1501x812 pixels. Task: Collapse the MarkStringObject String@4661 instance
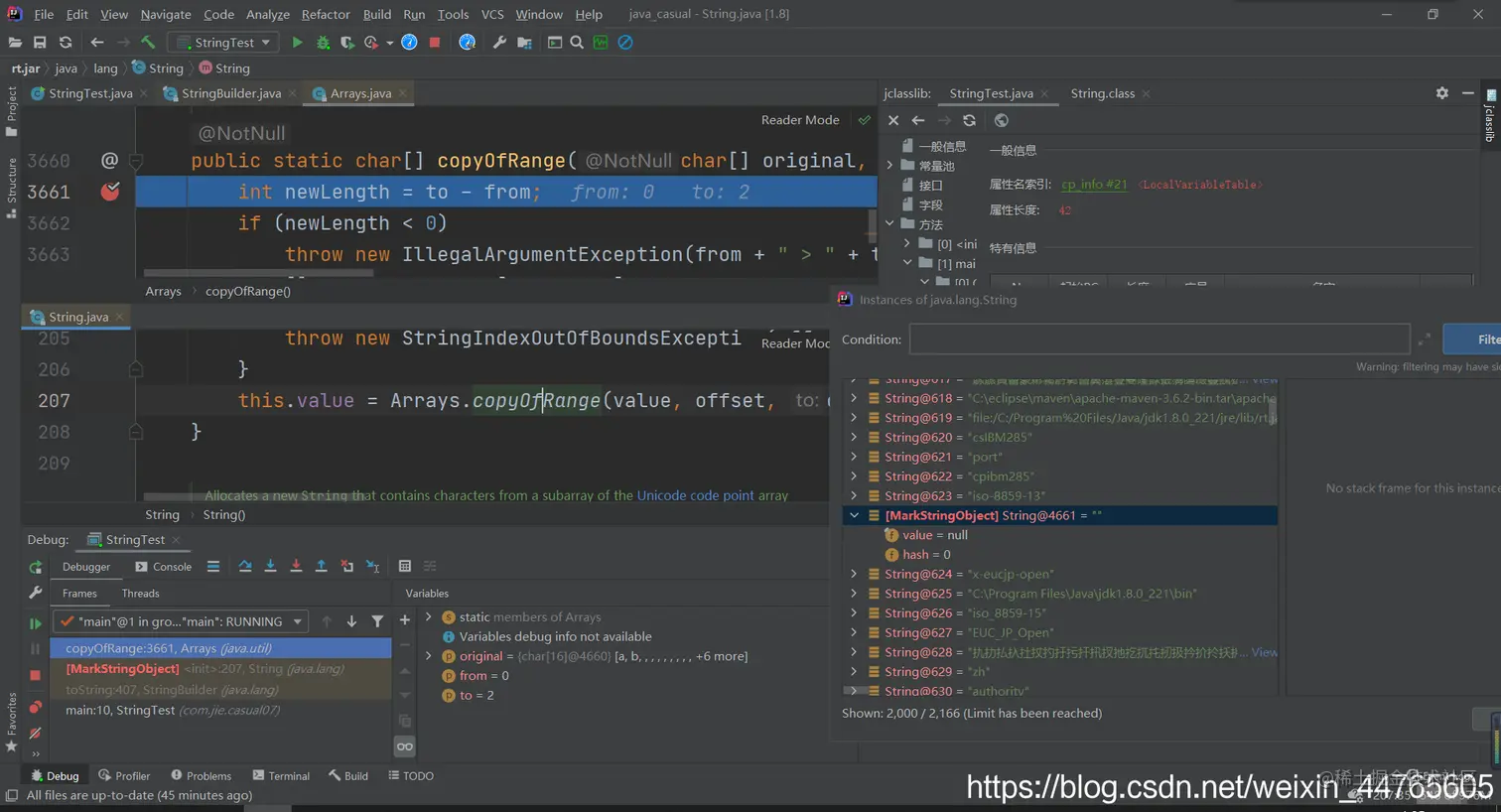(854, 515)
